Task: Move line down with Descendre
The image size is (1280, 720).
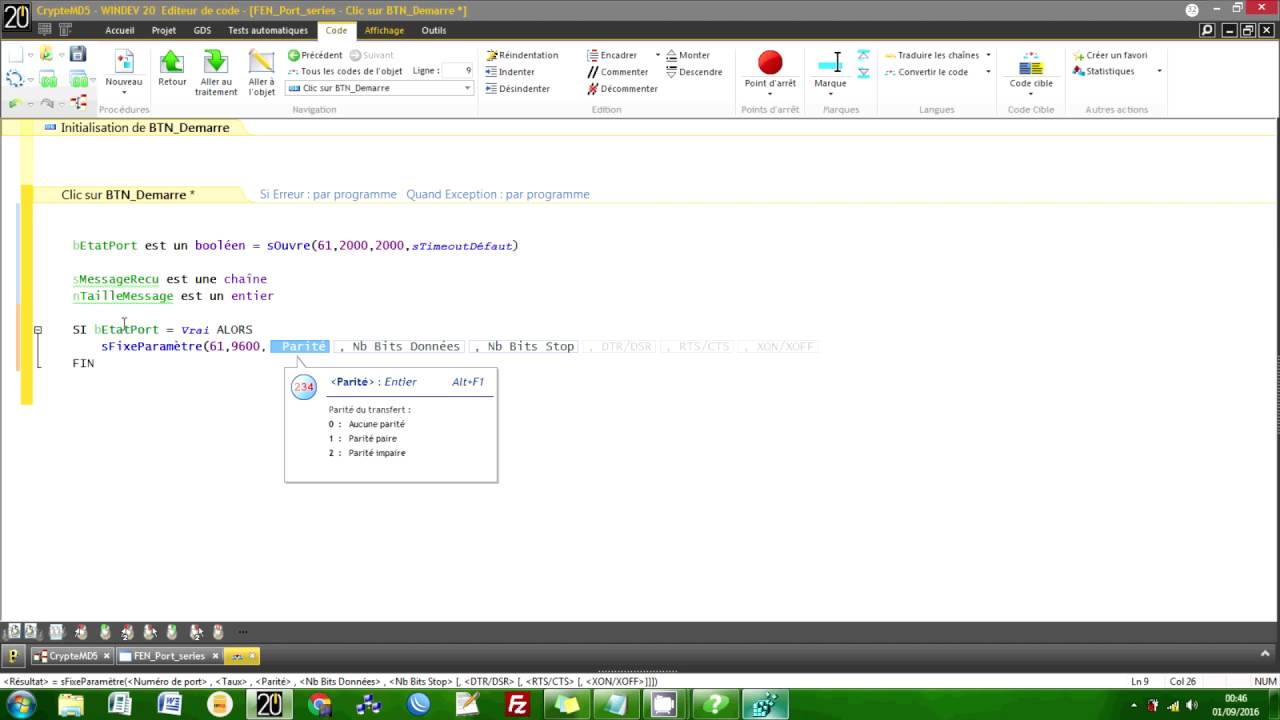Action: pyautogui.click(x=693, y=72)
